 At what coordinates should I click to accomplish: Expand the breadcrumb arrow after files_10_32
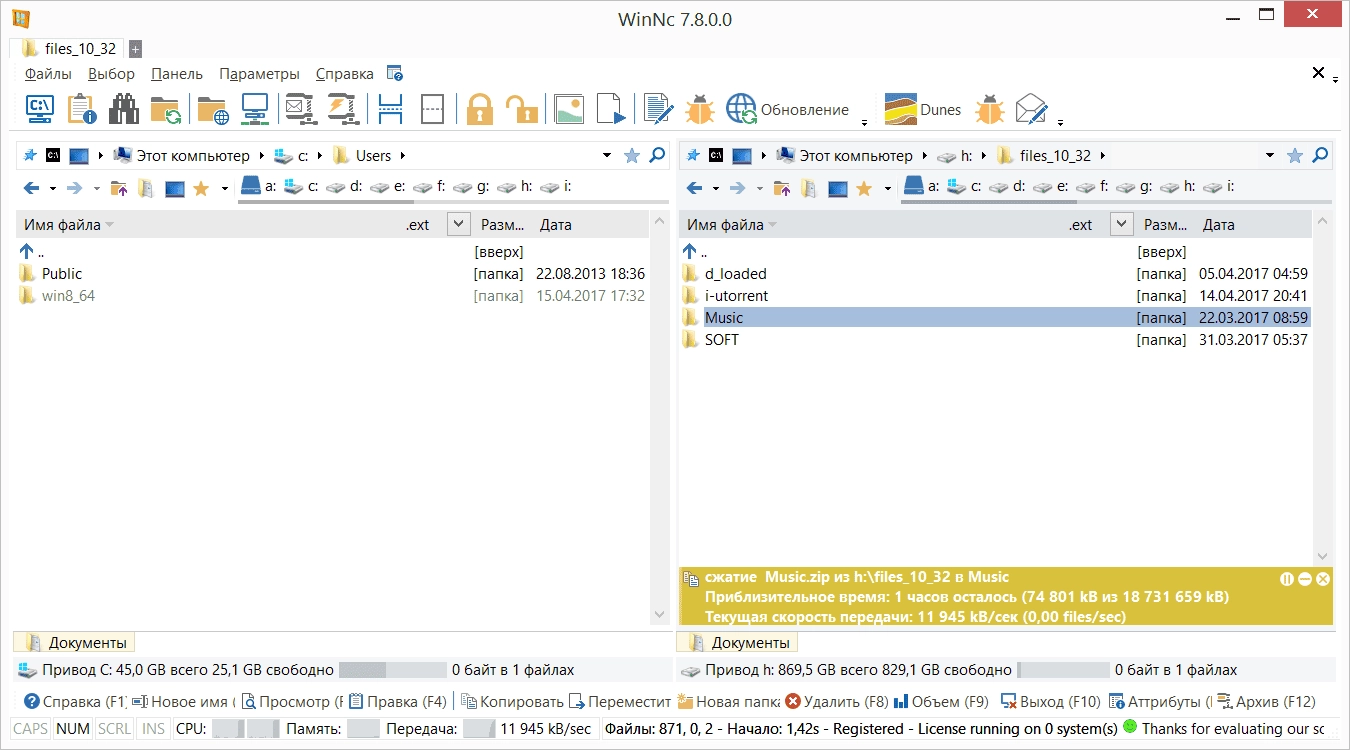click(1101, 156)
